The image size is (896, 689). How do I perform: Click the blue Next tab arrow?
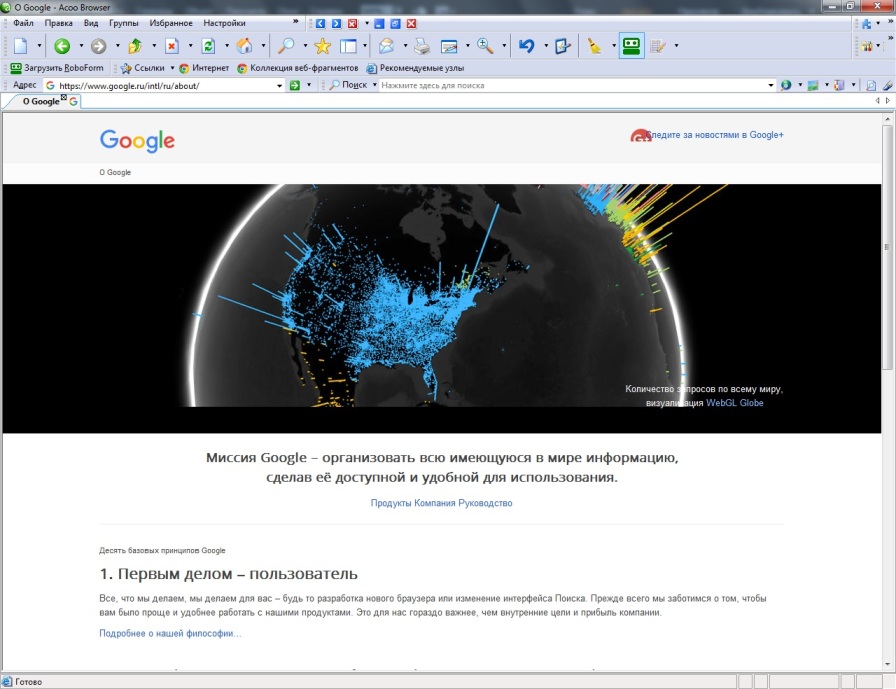tap(336, 23)
